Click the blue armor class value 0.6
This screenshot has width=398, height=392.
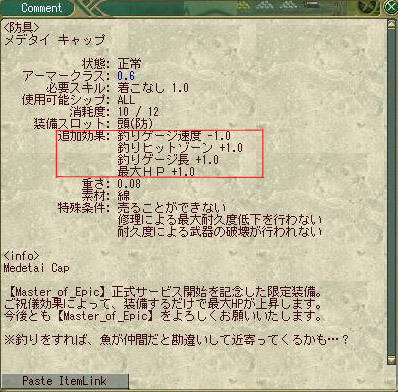tap(126, 76)
